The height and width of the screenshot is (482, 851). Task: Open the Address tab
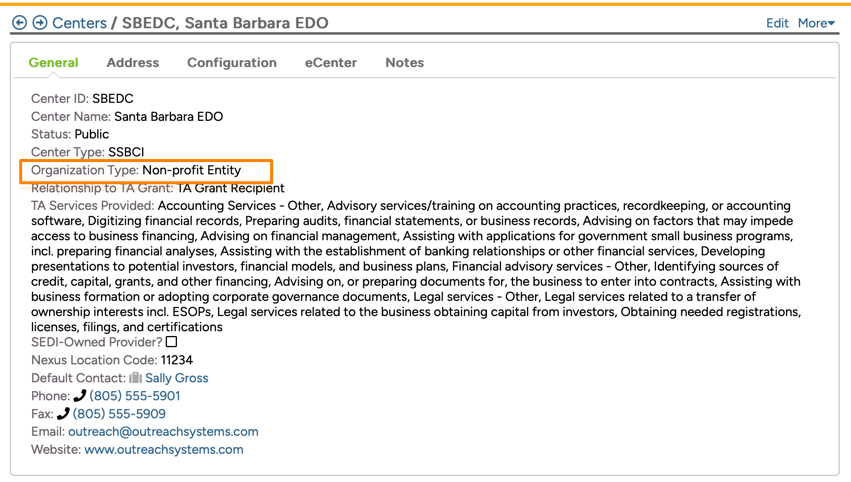133,62
